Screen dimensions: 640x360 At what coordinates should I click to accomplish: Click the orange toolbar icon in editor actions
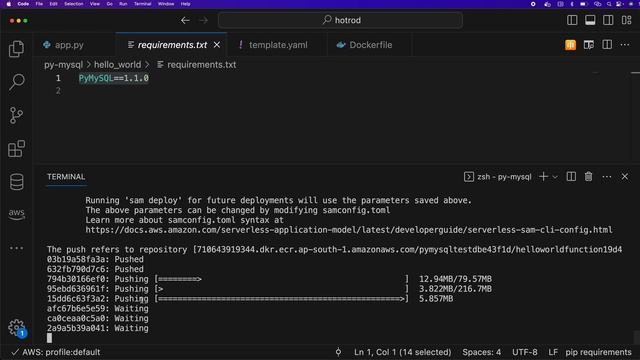tap(570, 45)
